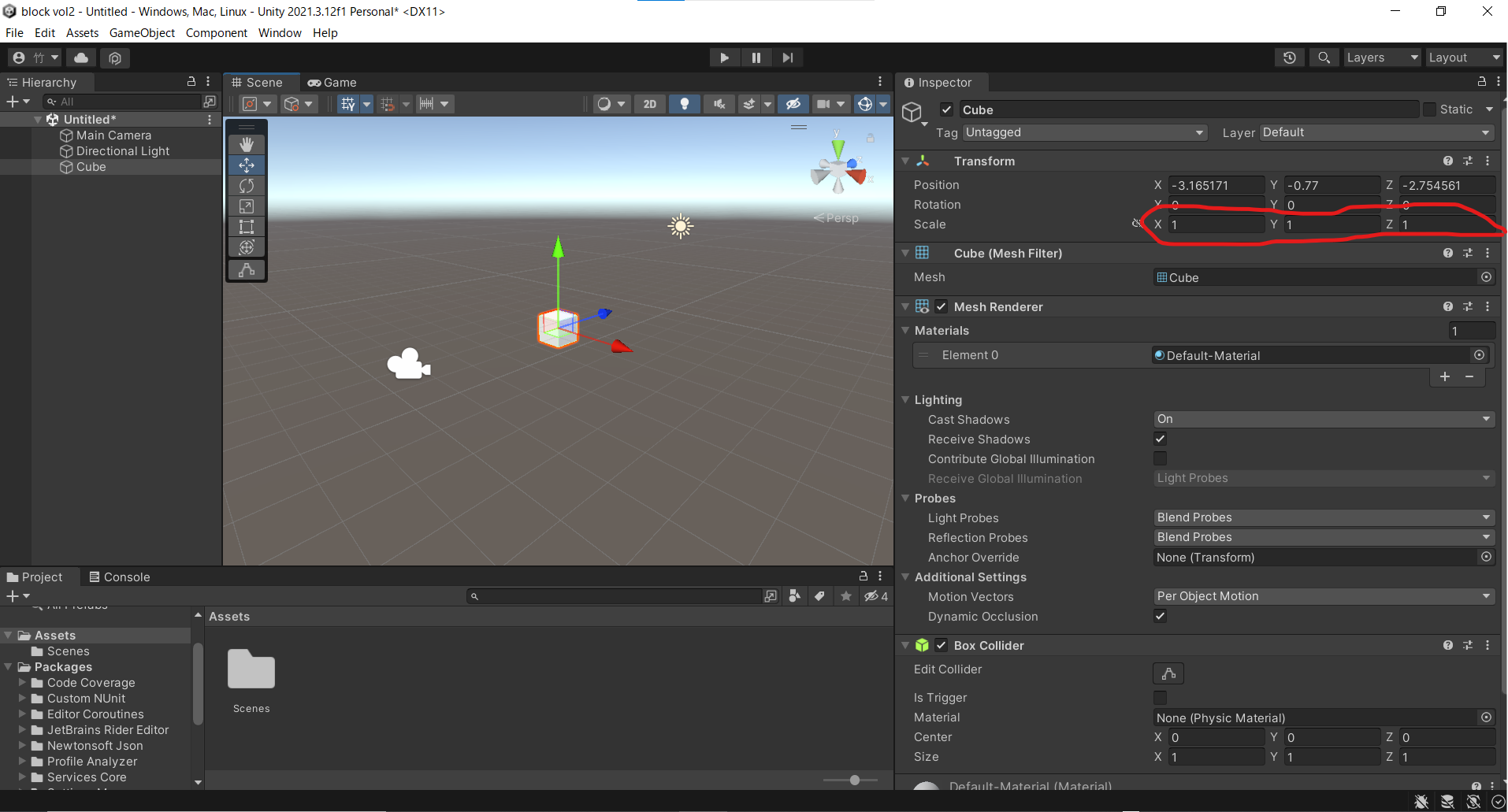Select the Edit Bounding Volume tool
This screenshot has width=1508, height=812.
tap(247, 270)
